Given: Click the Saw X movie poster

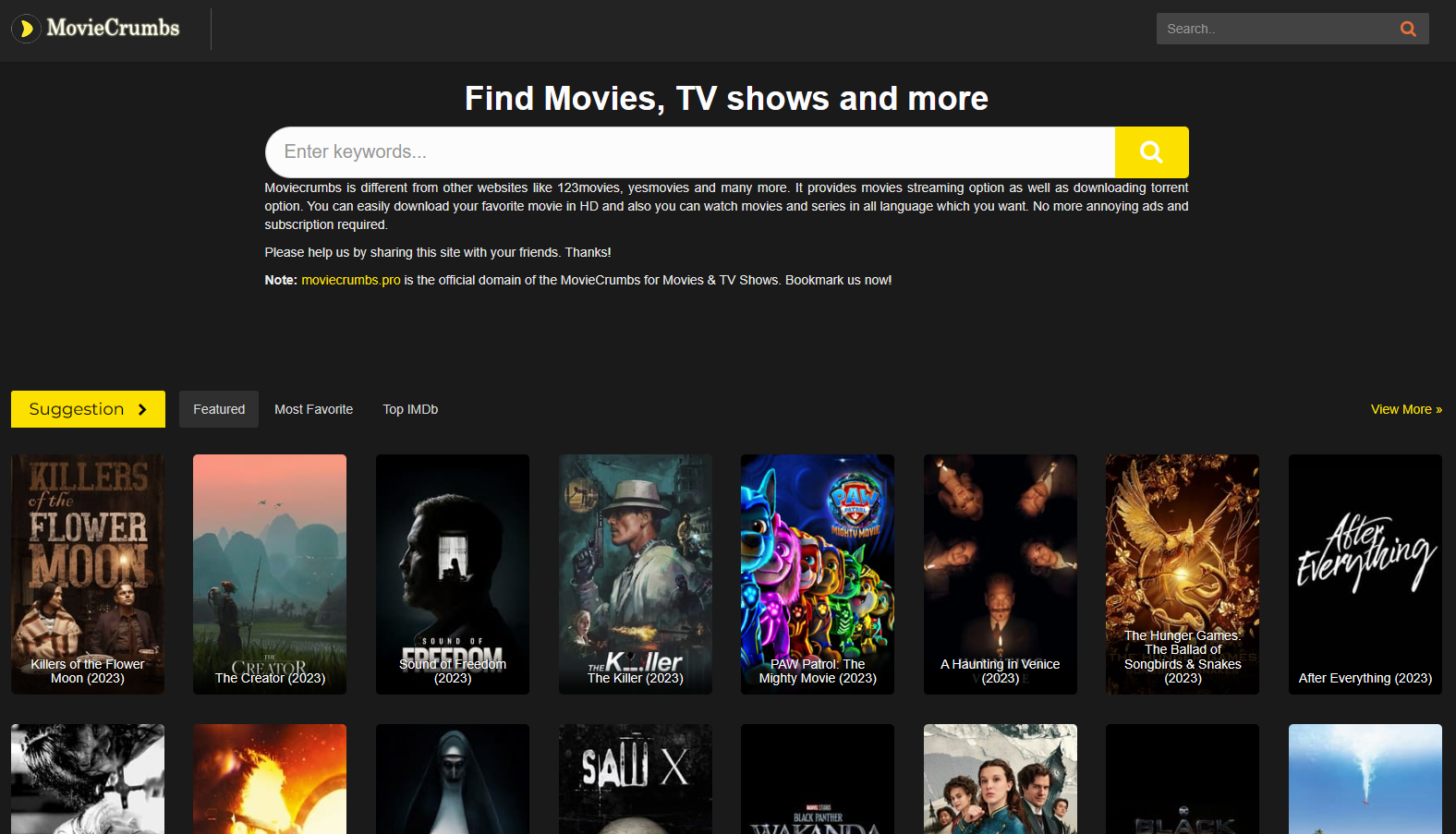Looking at the screenshot, I should [x=636, y=779].
